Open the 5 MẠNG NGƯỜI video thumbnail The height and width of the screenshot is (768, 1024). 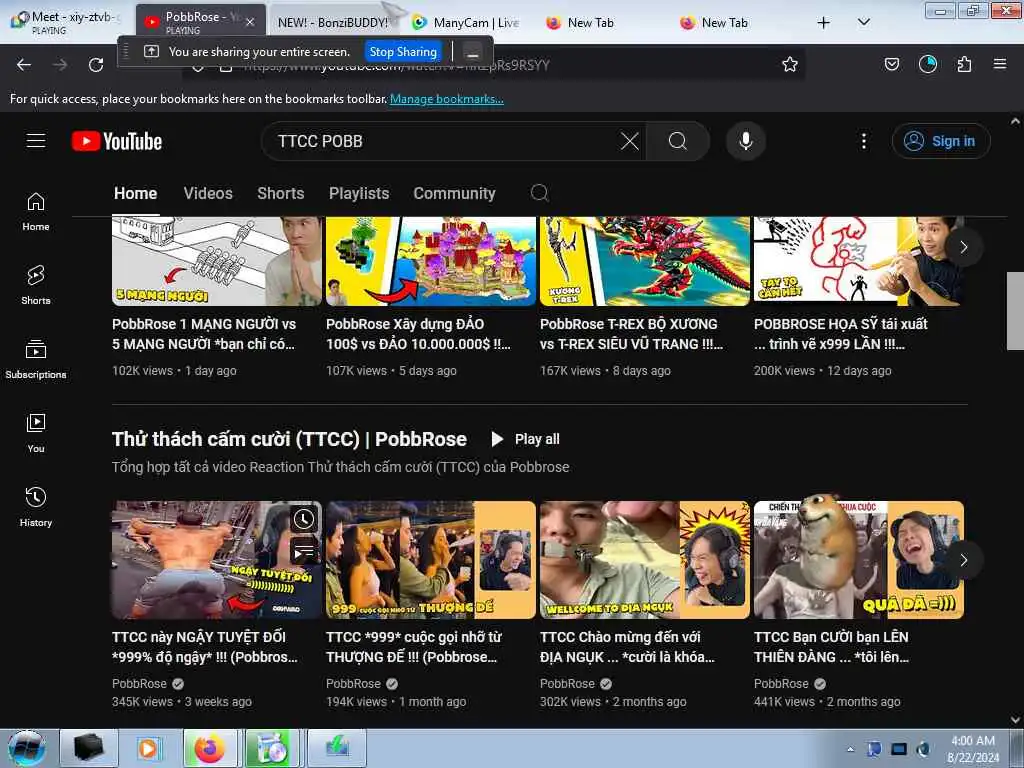[216, 261]
